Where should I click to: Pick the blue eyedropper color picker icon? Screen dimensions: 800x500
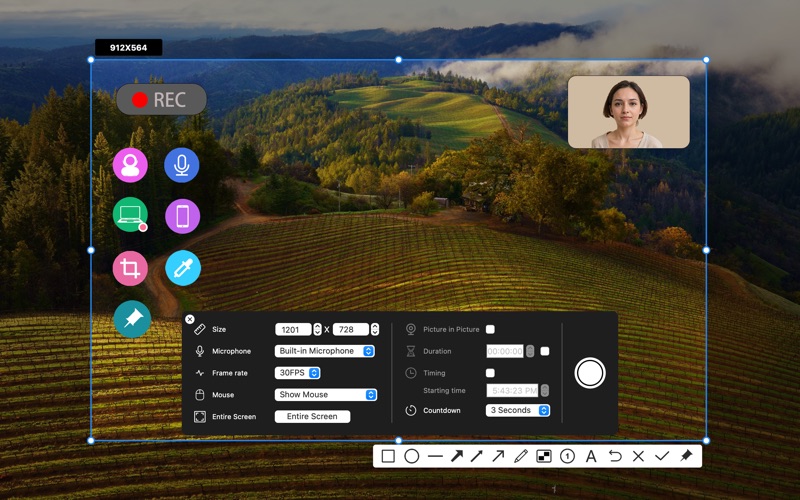tap(183, 268)
